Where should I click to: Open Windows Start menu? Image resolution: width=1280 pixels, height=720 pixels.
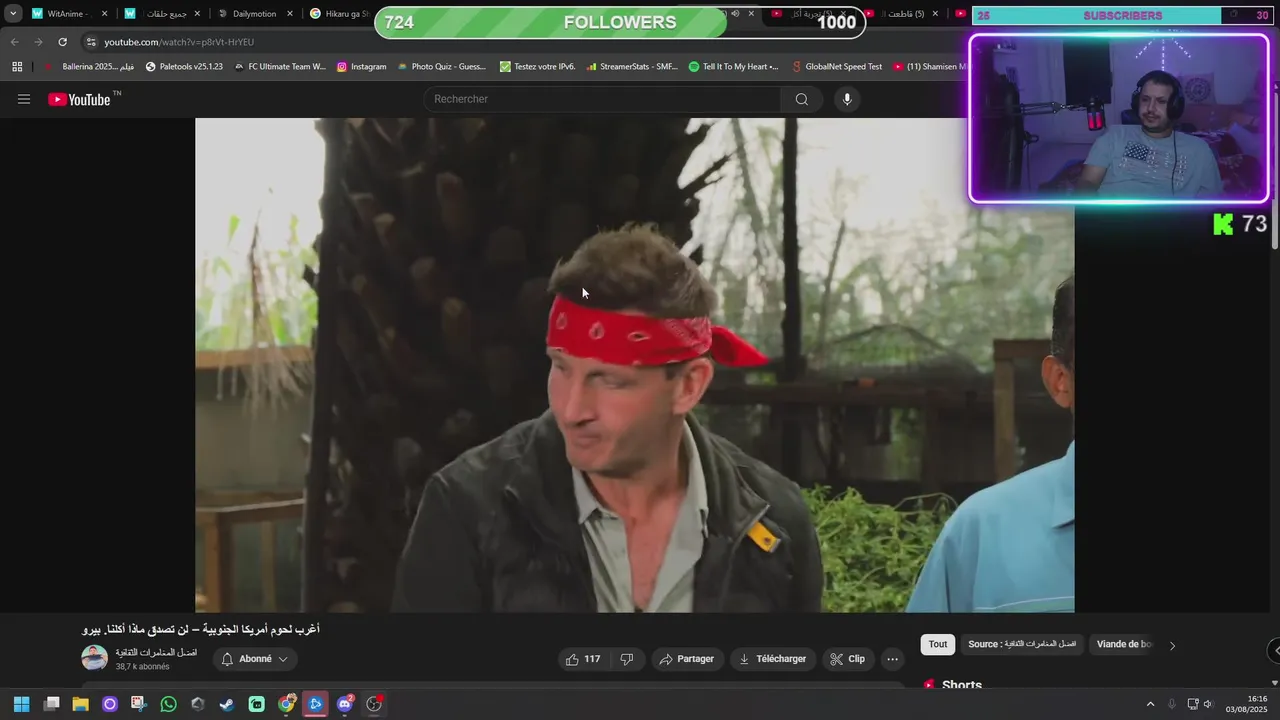pyautogui.click(x=21, y=704)
